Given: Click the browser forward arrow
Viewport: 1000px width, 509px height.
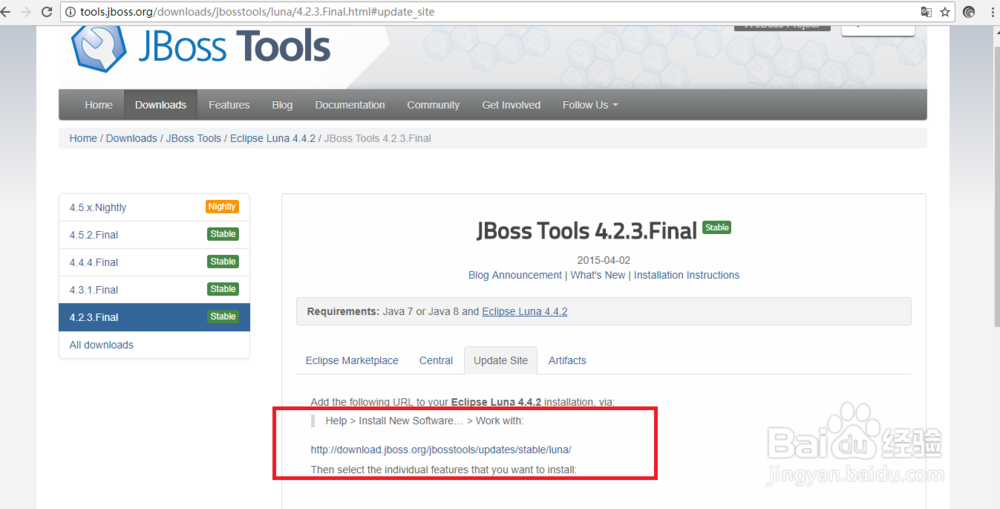Looking at the screenshot, I should tap(26, 11).
